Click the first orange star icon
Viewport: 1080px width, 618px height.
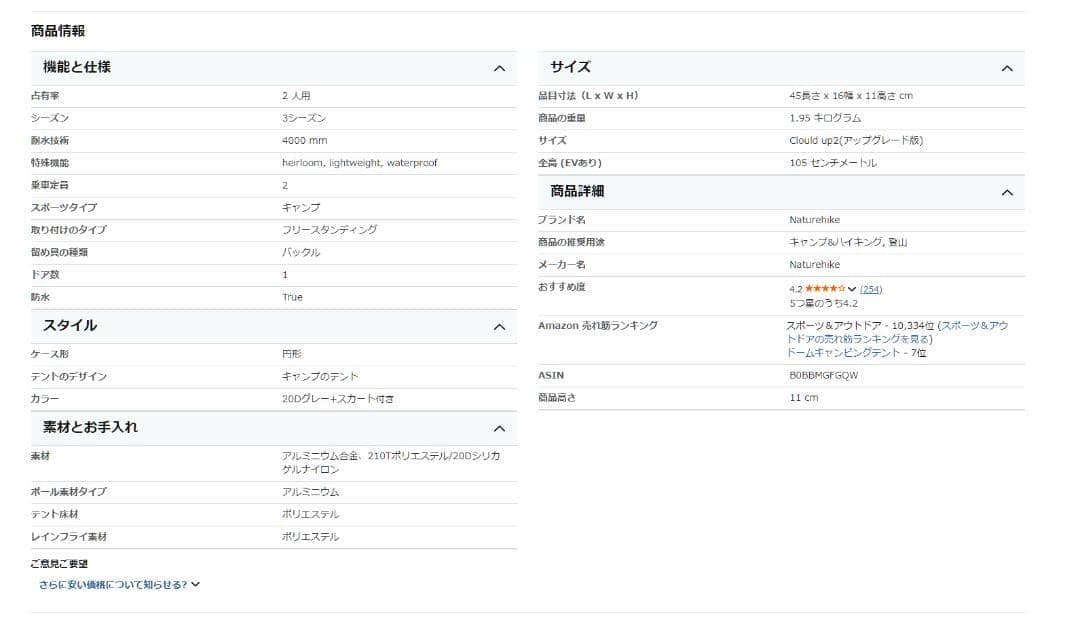(810, 289)
